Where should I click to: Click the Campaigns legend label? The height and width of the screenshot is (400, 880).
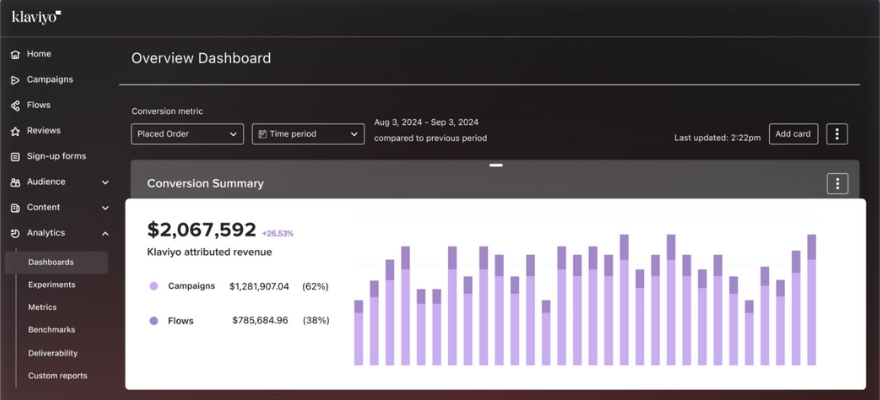tap(191, 286)
